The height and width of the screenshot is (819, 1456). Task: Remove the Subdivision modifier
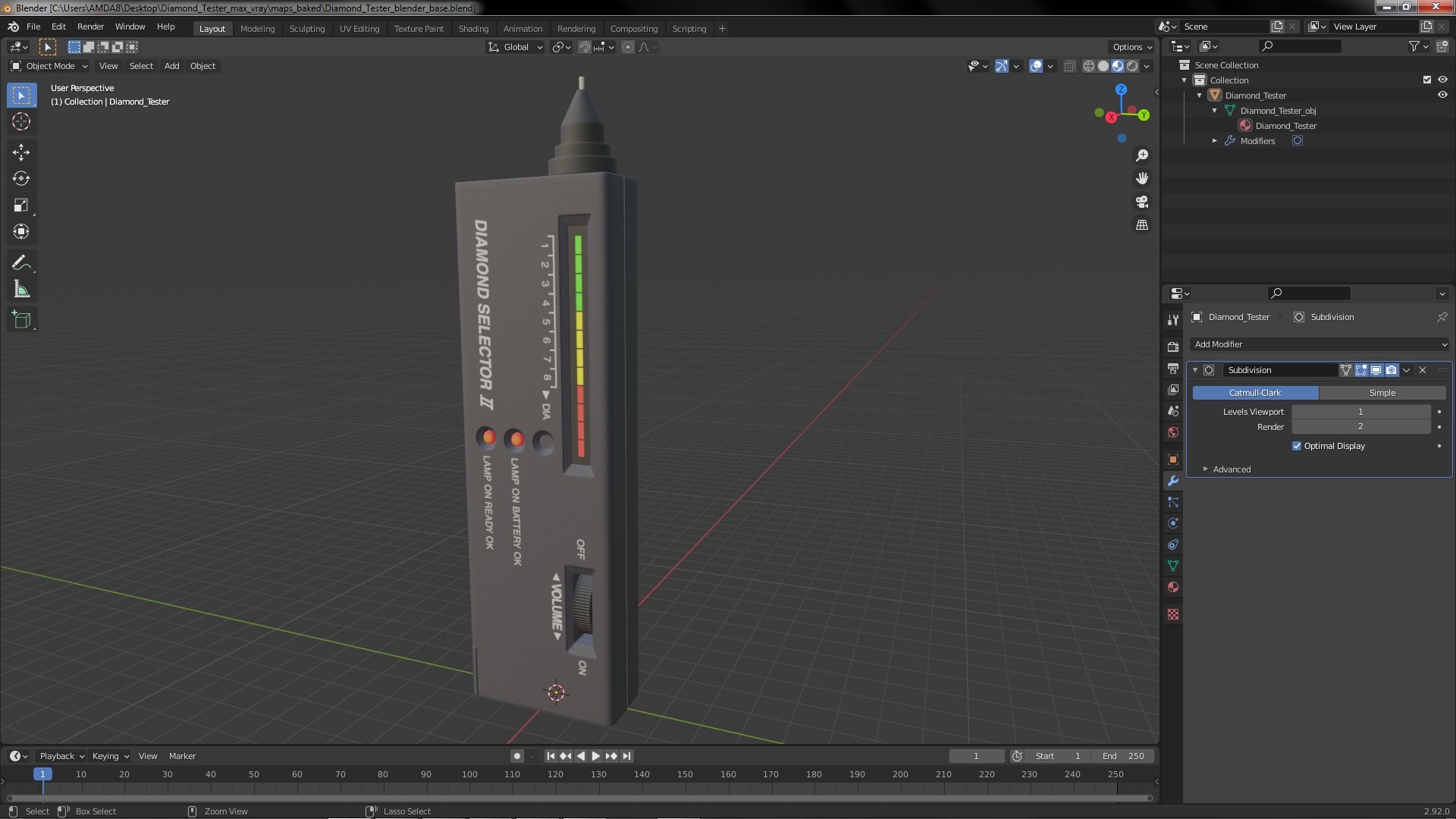1423,370
